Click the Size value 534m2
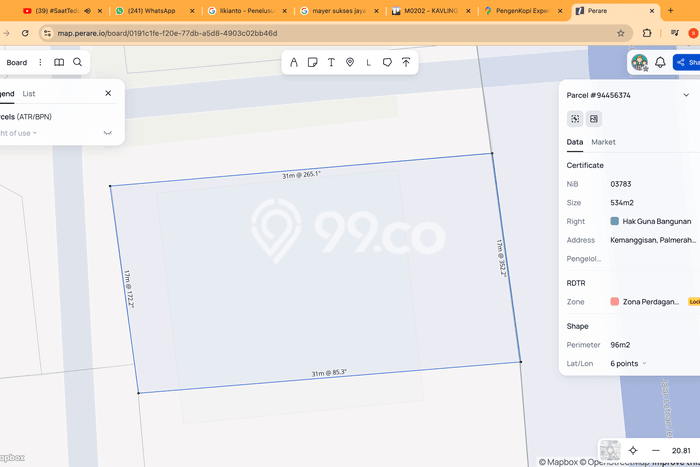Image resolution: width=700 pixels, height=467 pixels. tap(622, 203)
